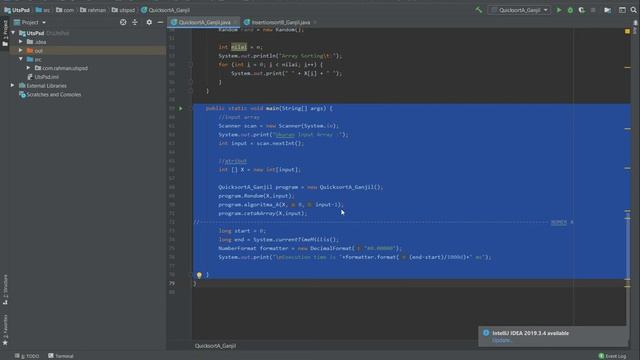Hide the Project tool window

pos(160,22)
